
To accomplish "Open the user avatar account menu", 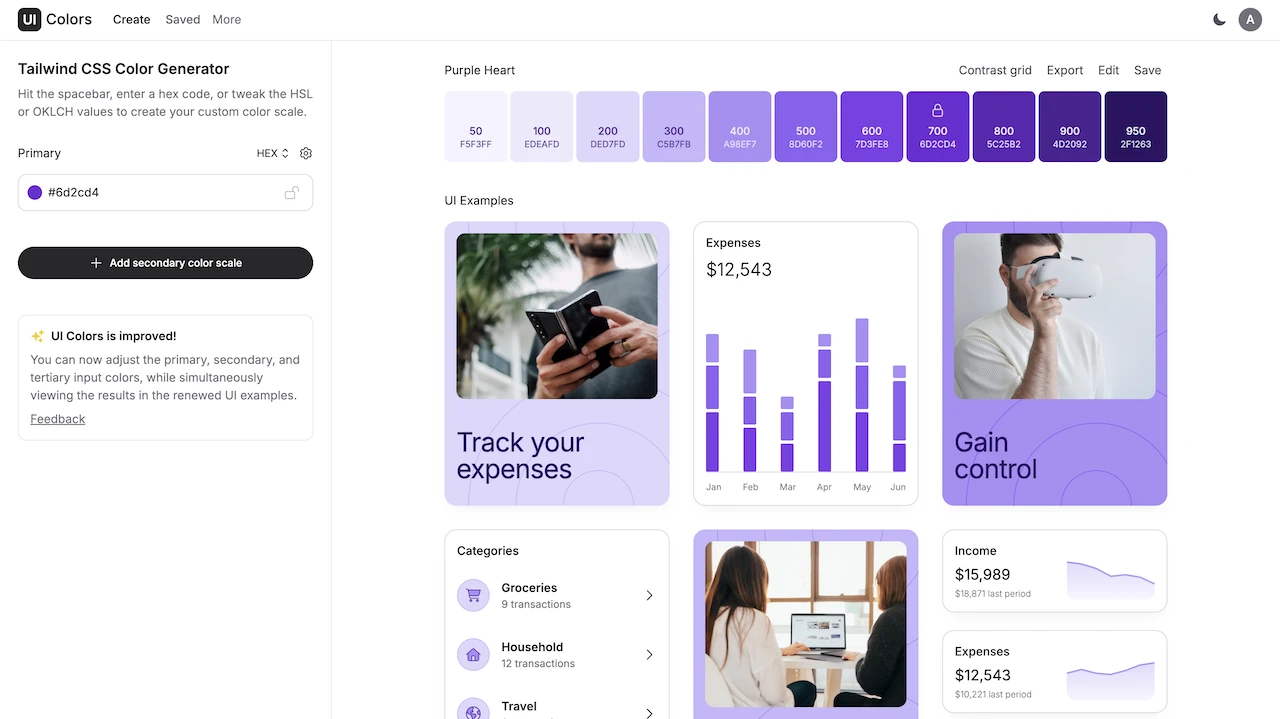I will (x=1249, y=19).
